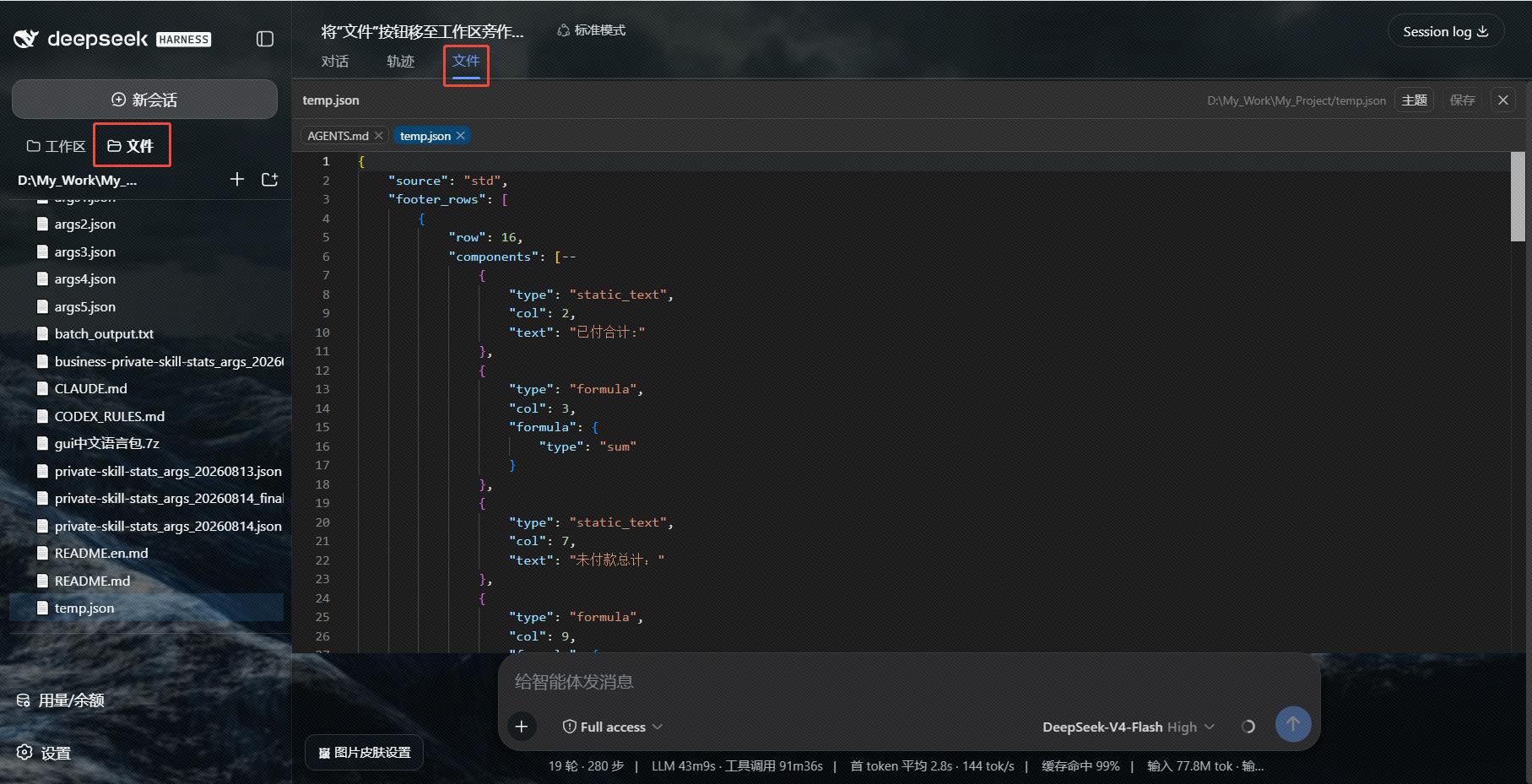Viewport: 1532px width, 784px height.
Task: Switch to the 工作区 sidebar tab
Action: pyautogui.click(x=57, y=146)
